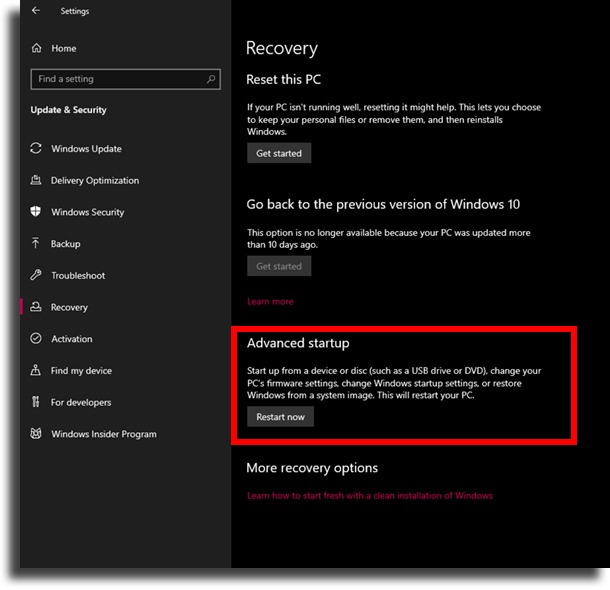Click the Settings window title
Image resolution: width=610 pixels, height=590 pixels.
click(75, 11)
